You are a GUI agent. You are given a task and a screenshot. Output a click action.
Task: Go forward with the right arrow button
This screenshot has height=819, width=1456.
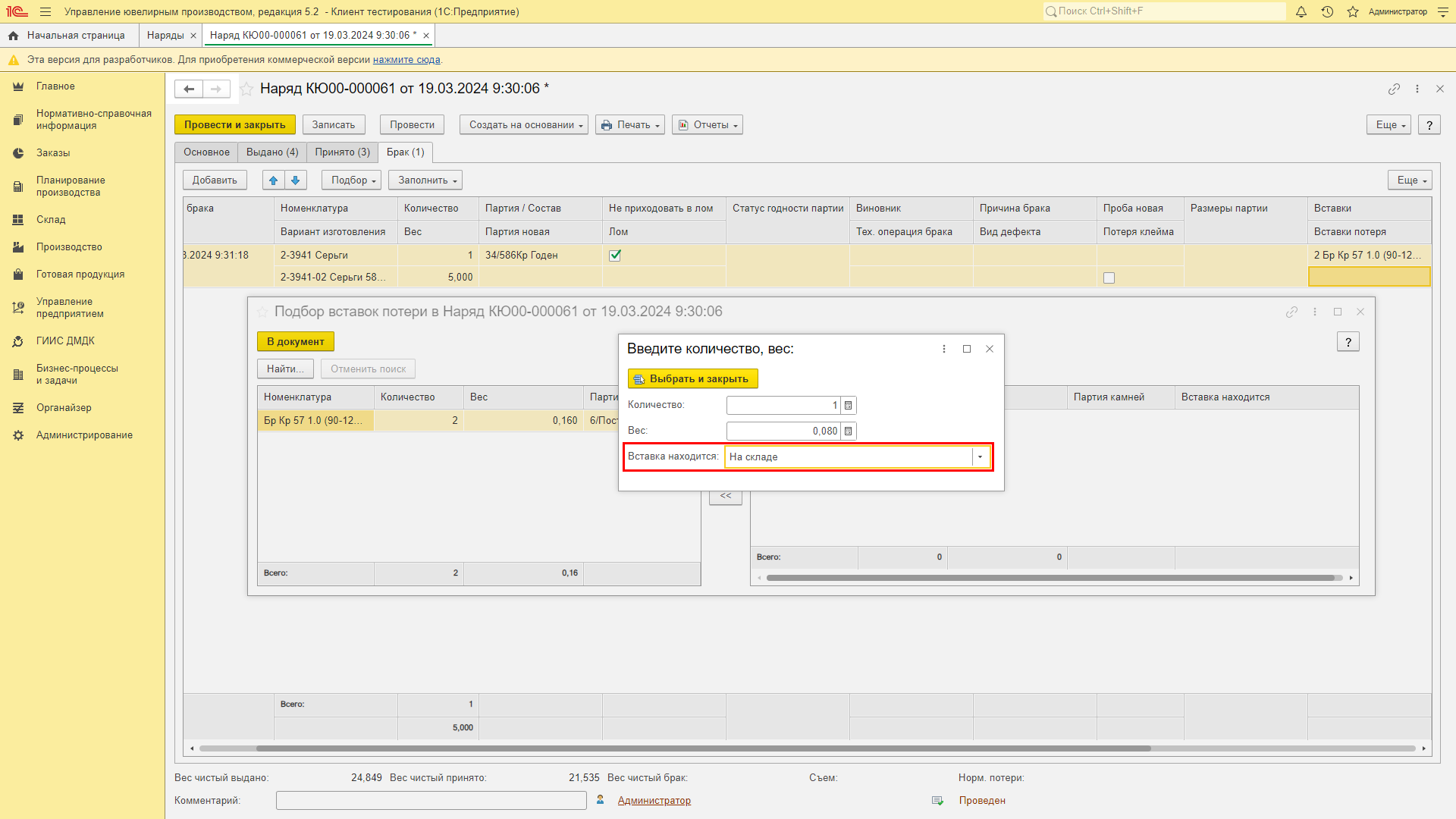click(x=216, y=89)
